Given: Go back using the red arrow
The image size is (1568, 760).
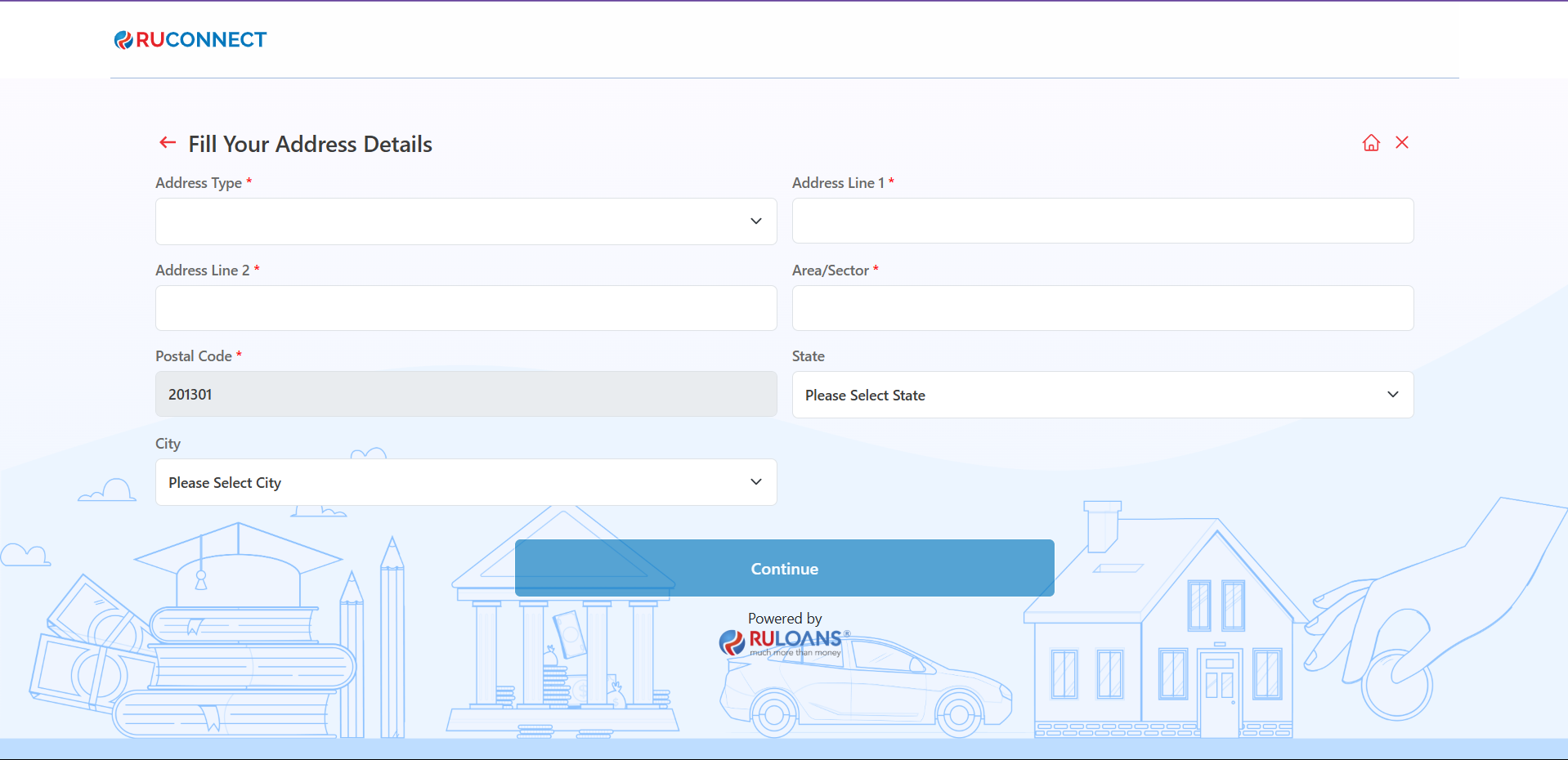Looking at the screenshot, I should [x=168, y=143].
